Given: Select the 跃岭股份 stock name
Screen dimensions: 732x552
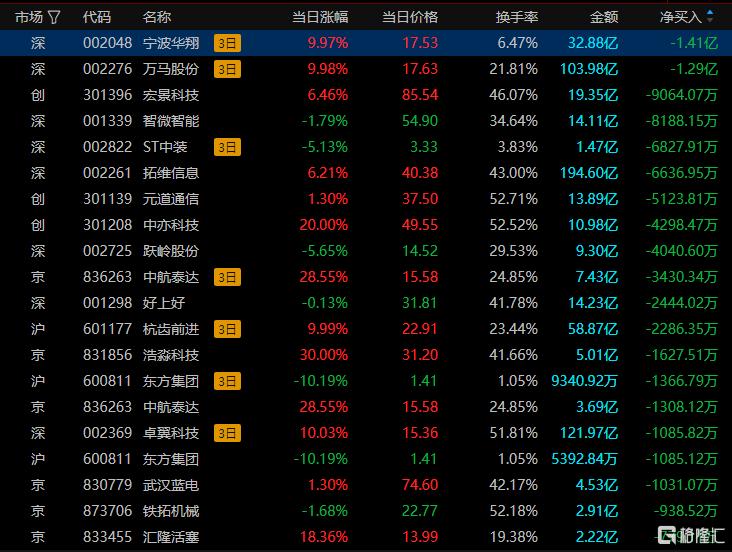Looking at the screenshot, I should 171,251.
